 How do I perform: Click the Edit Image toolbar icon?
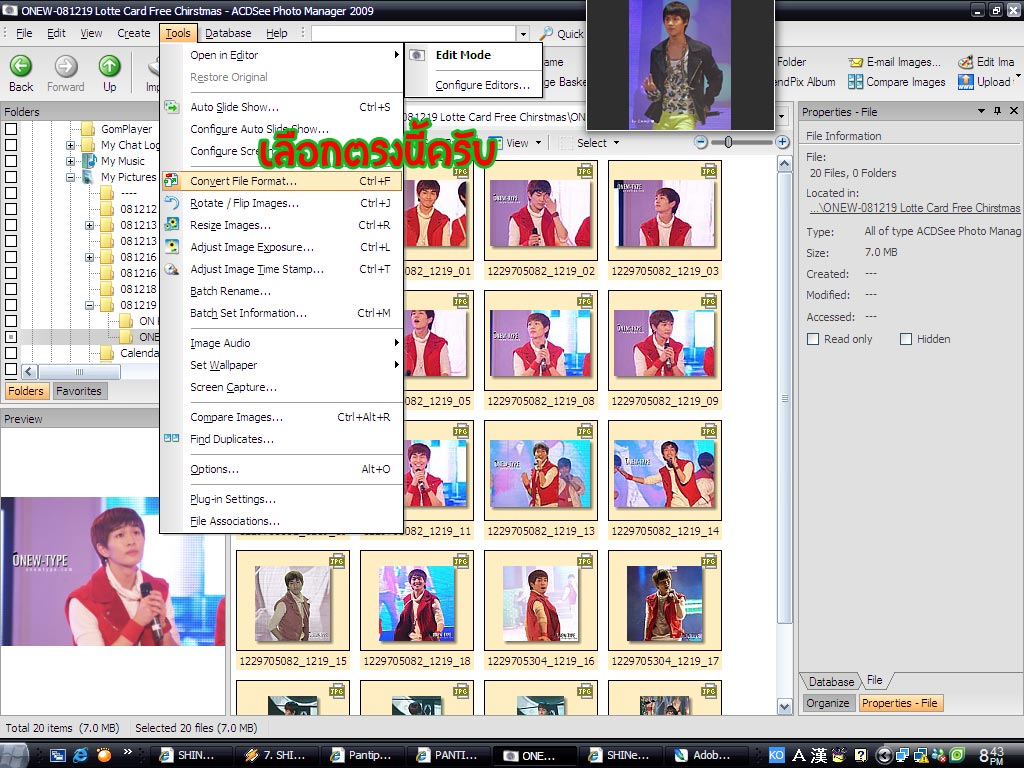pyautogui.click(x=966, y=62)
